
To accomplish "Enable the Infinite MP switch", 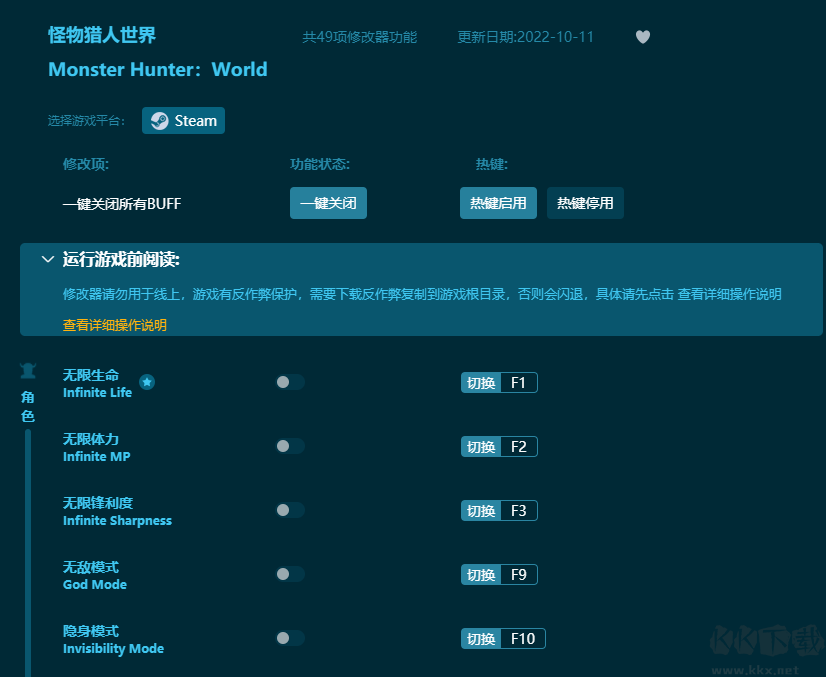I will click(290, 446).
